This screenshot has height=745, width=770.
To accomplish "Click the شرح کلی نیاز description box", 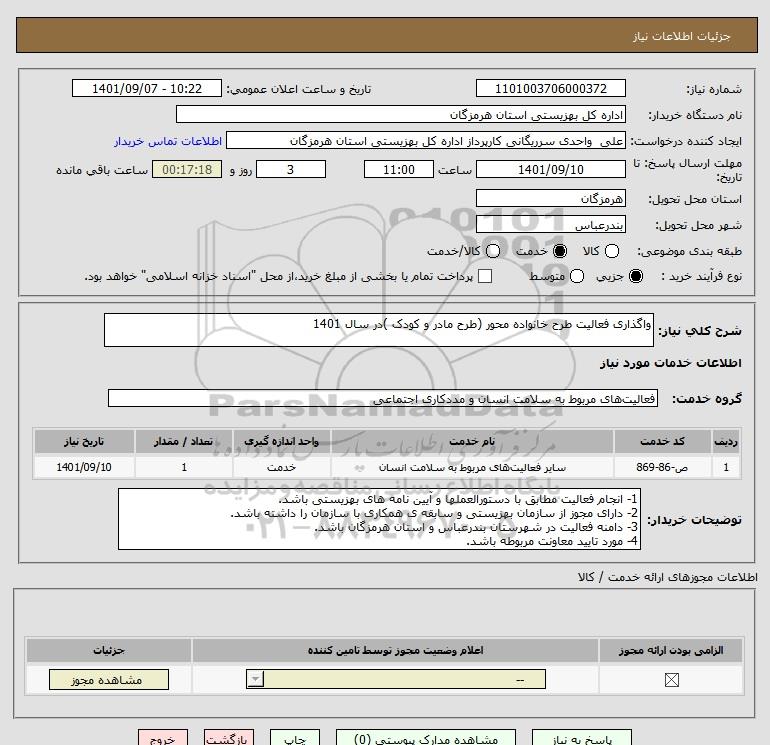I will click(x=379, y=330).
